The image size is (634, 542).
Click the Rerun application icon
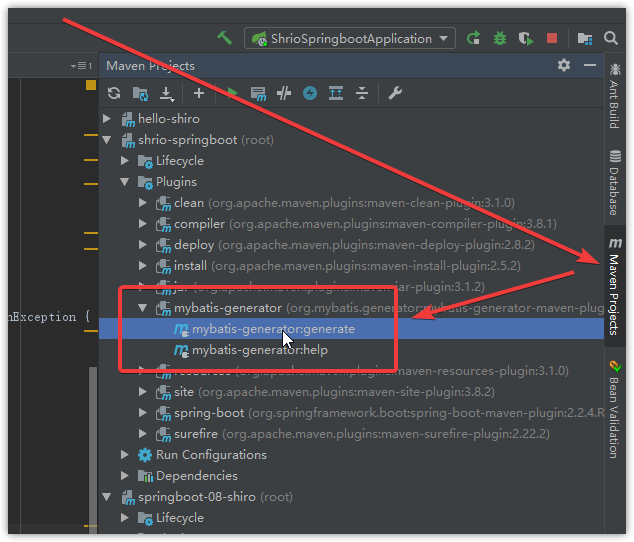click(473, 38)
